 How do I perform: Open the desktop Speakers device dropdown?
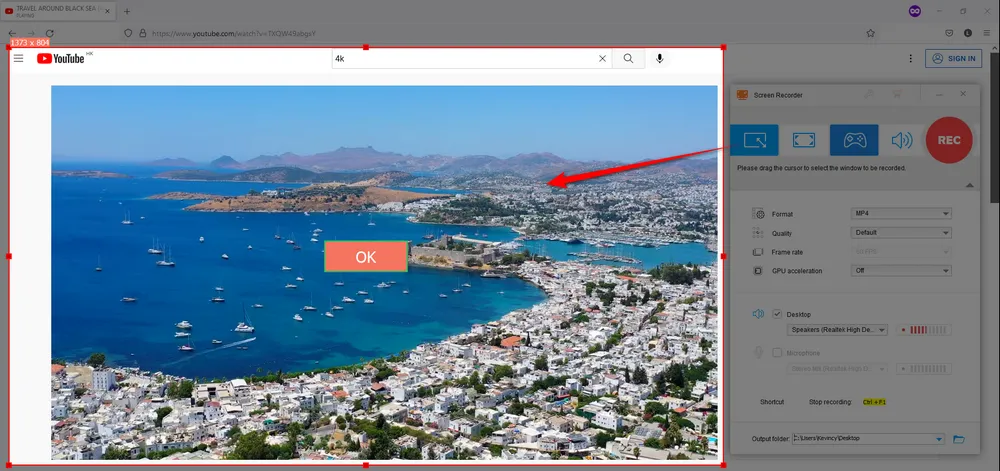click(x=837, y=329)
